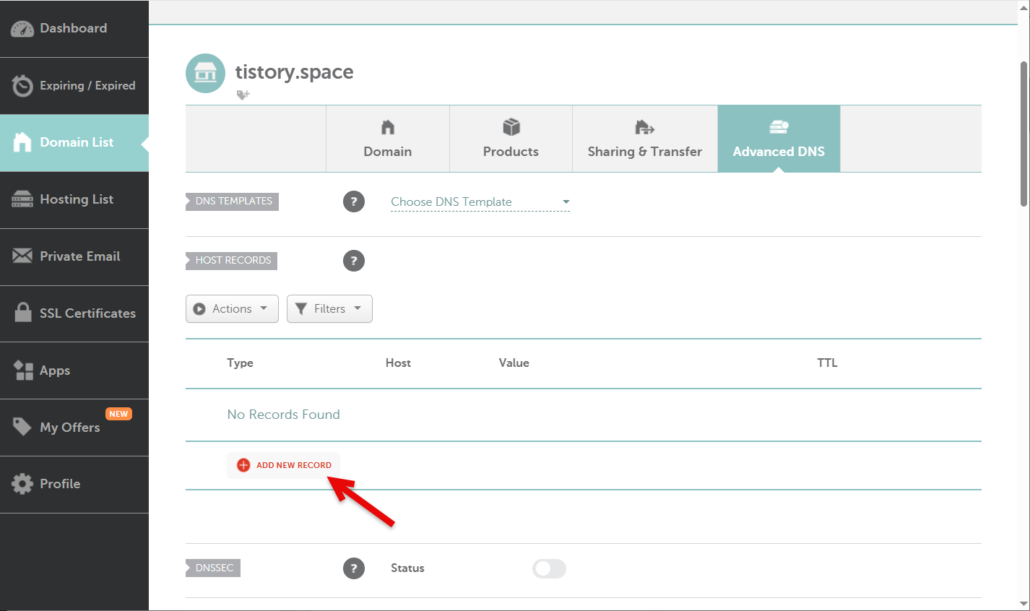Click the DNSSEC section label
The height and width of the screenshot is (611, 1030).
pos(213,568)
